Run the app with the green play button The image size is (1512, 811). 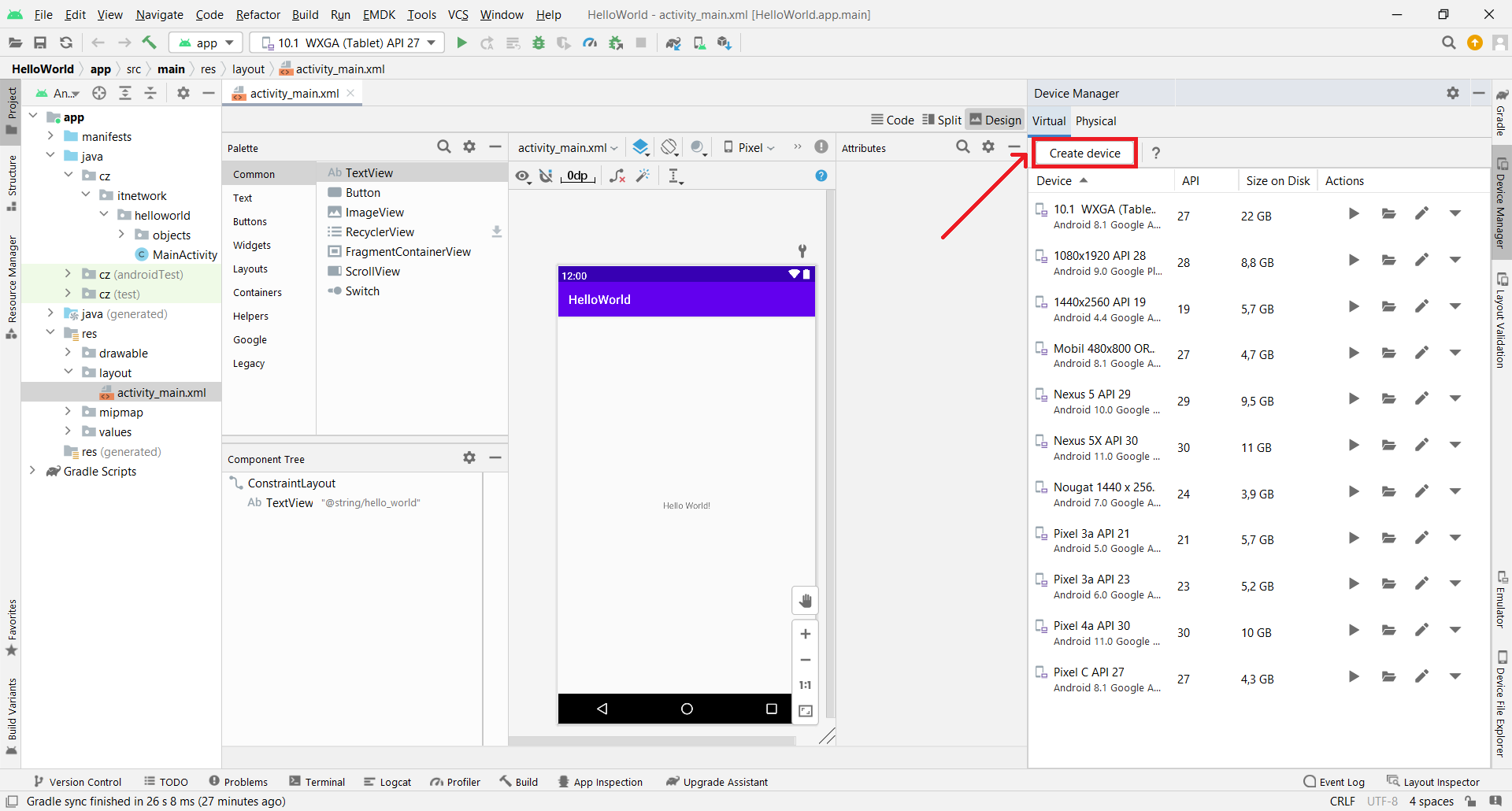pyautogui.click(x=461, y=43)
